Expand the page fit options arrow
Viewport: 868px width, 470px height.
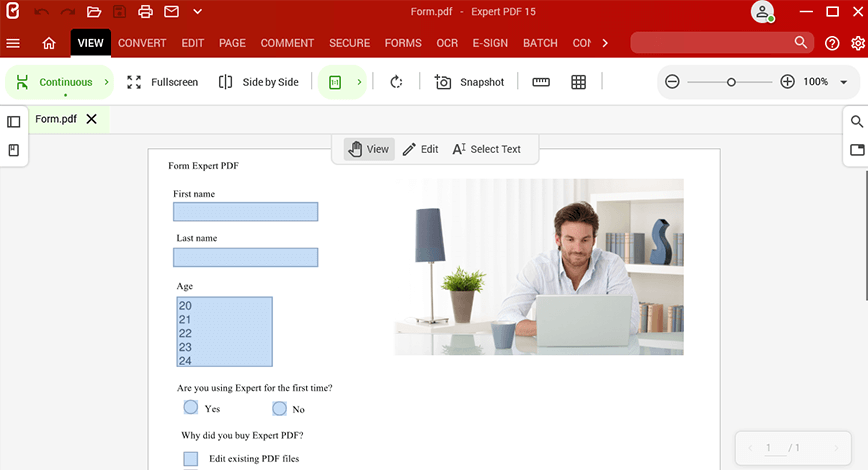359,82
